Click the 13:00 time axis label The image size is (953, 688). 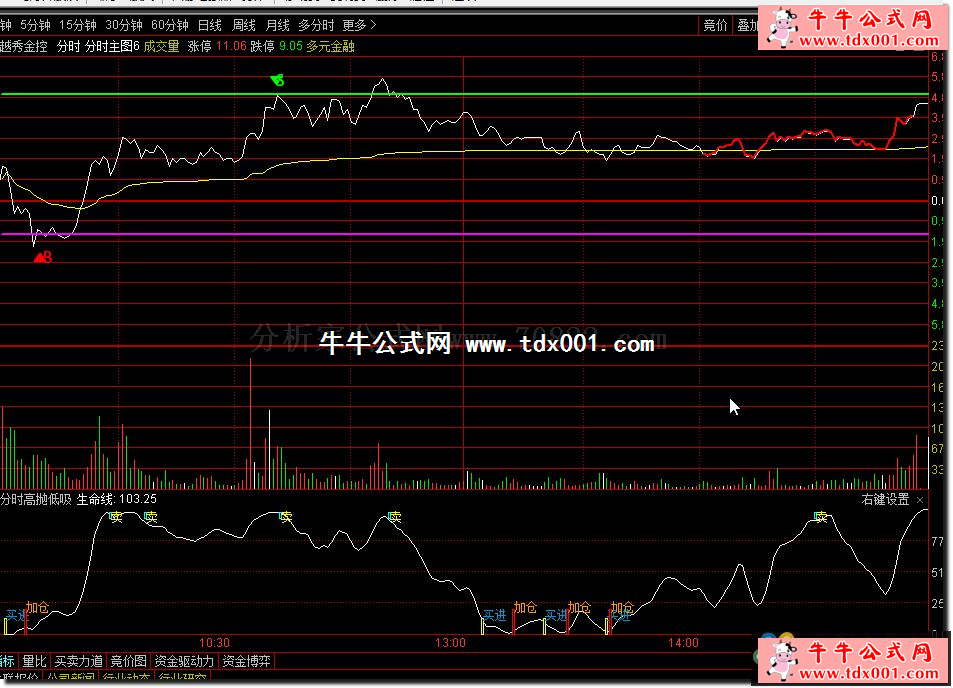pos(450,642)
